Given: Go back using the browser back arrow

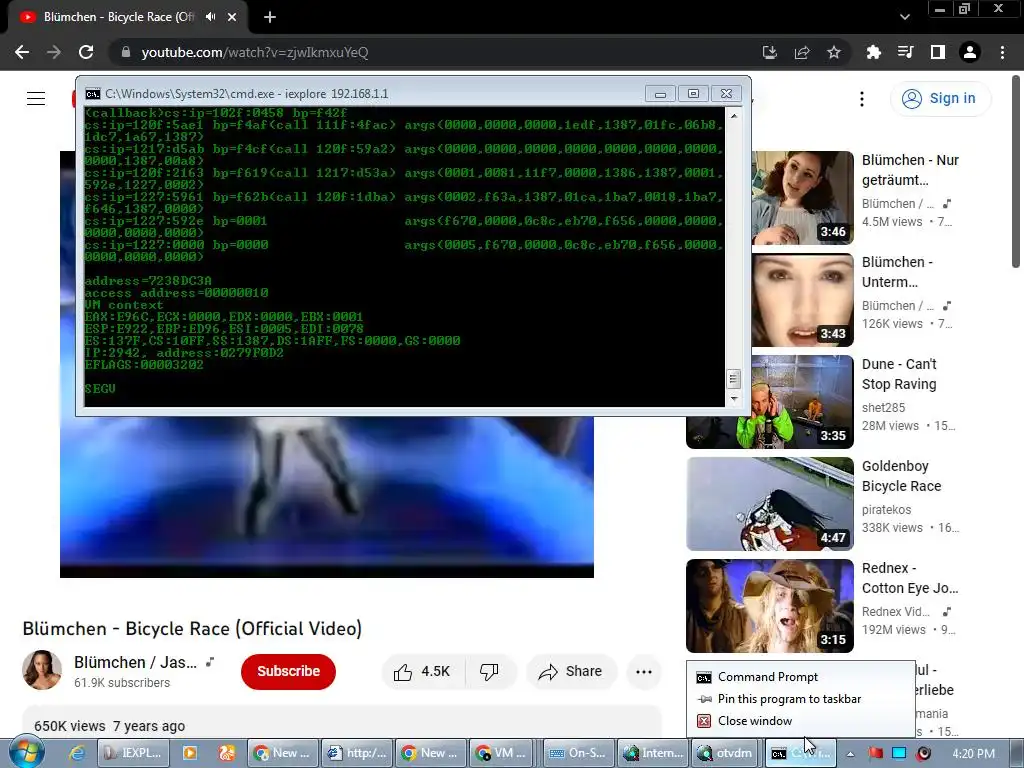Looking at the screenshot, I should tap(22, 52).
